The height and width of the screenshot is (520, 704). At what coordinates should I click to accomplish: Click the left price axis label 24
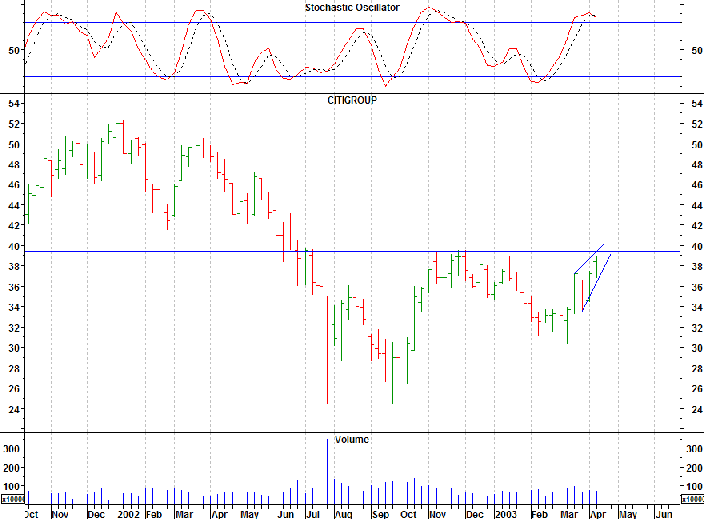tap(14, 409)
